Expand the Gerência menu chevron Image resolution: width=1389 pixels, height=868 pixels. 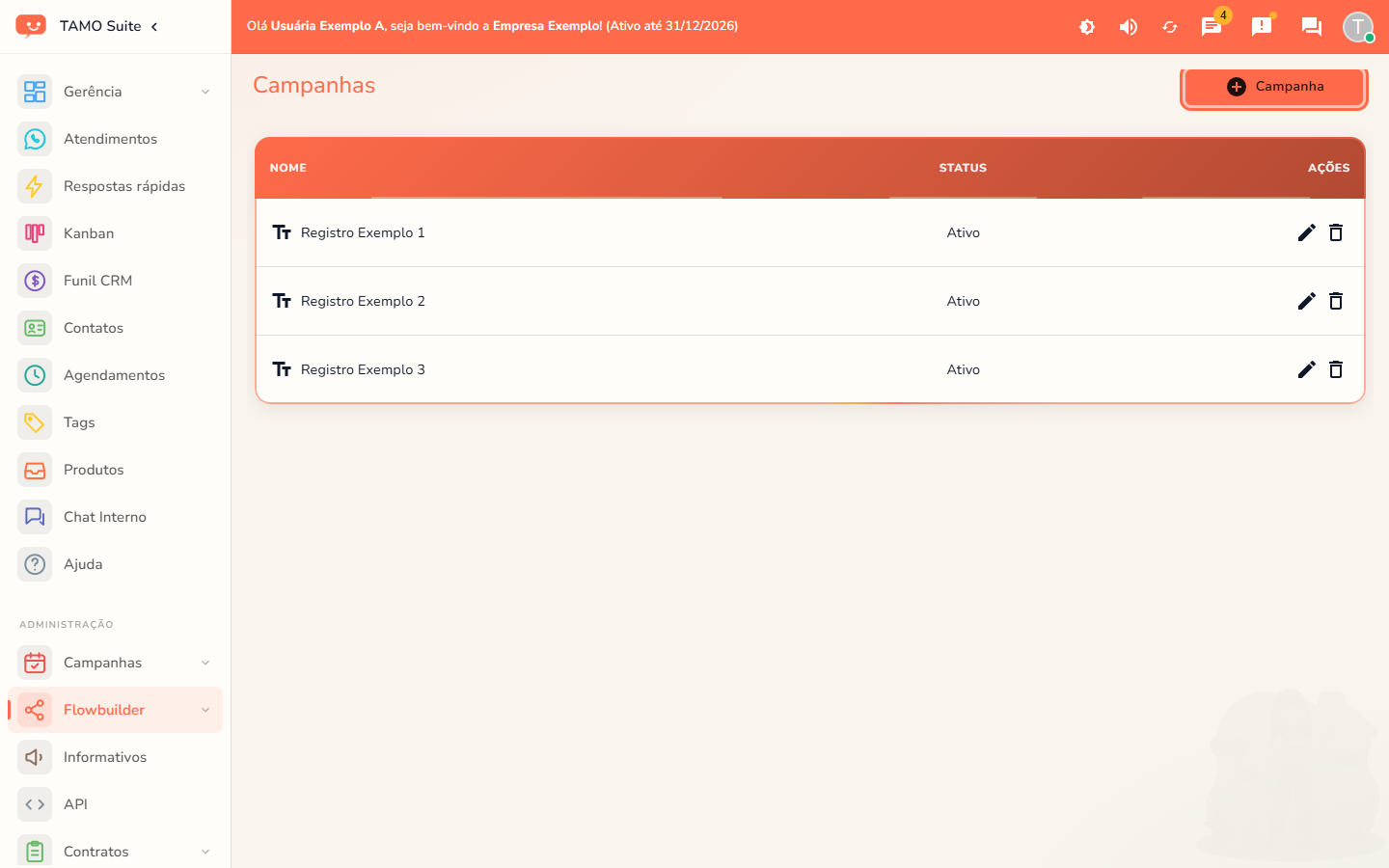tap(205, 92)
